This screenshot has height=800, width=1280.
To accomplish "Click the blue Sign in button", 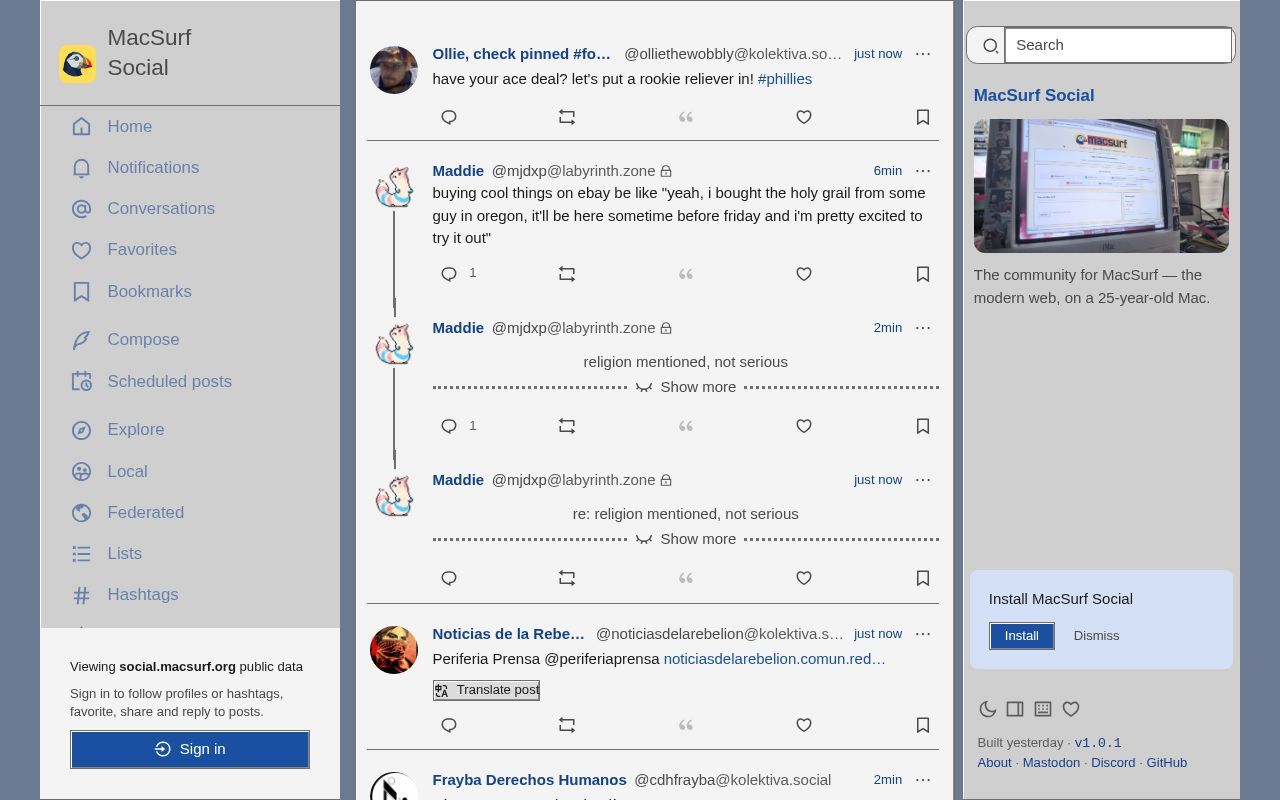I will coord(190,749).
